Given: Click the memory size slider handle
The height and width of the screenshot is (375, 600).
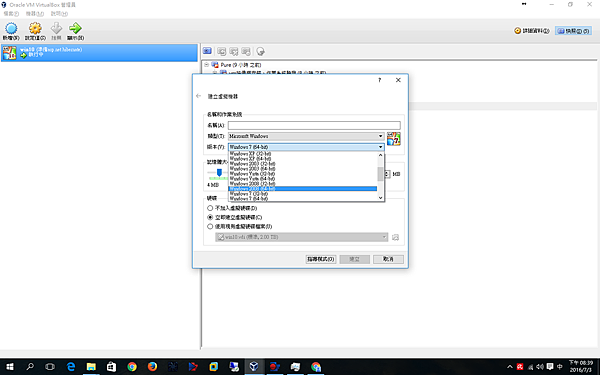Looking at the screenshot, I should [x=219, y=173].
